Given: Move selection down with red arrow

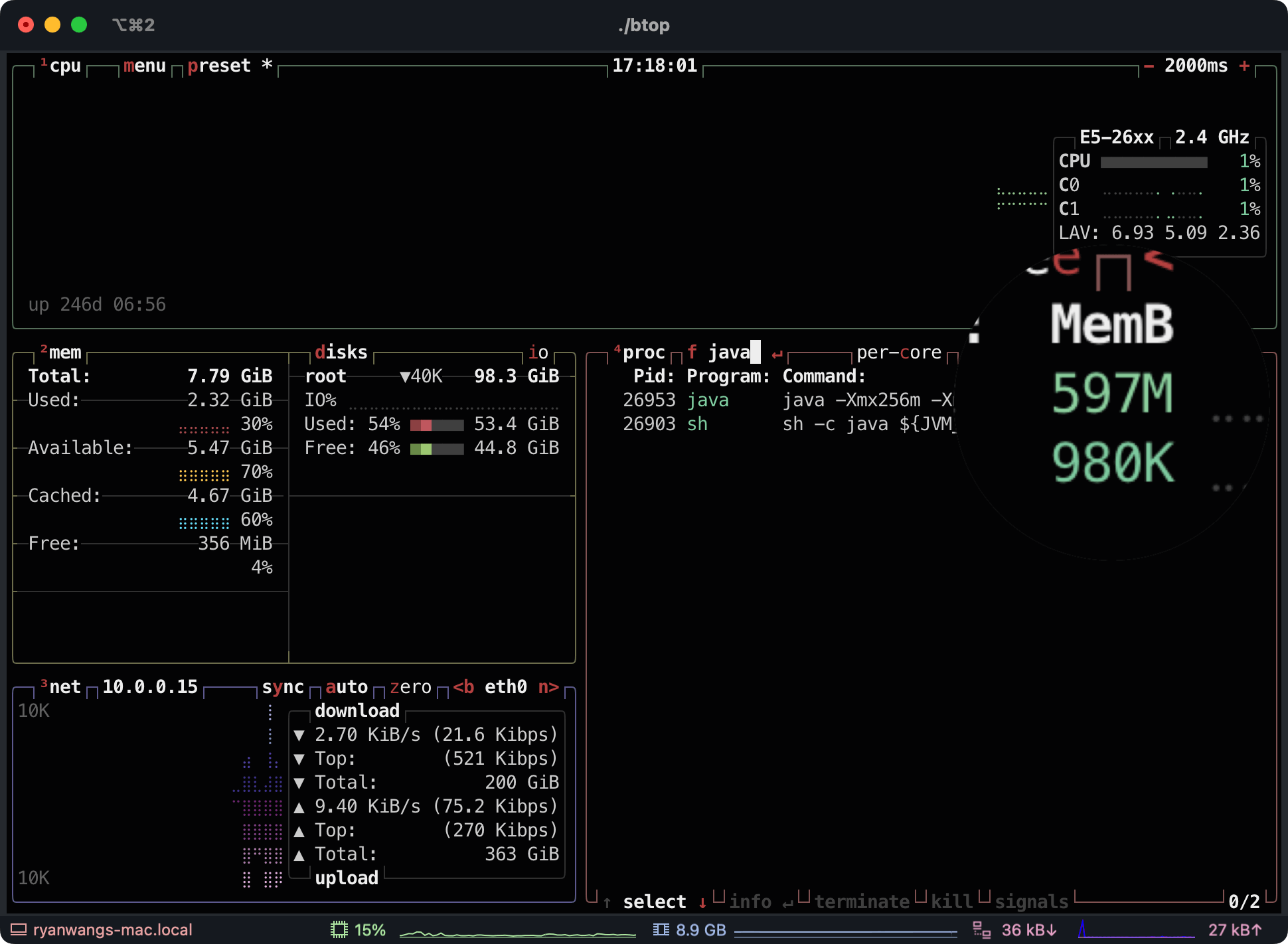Looking at the screenshot, I should (702, 903).
